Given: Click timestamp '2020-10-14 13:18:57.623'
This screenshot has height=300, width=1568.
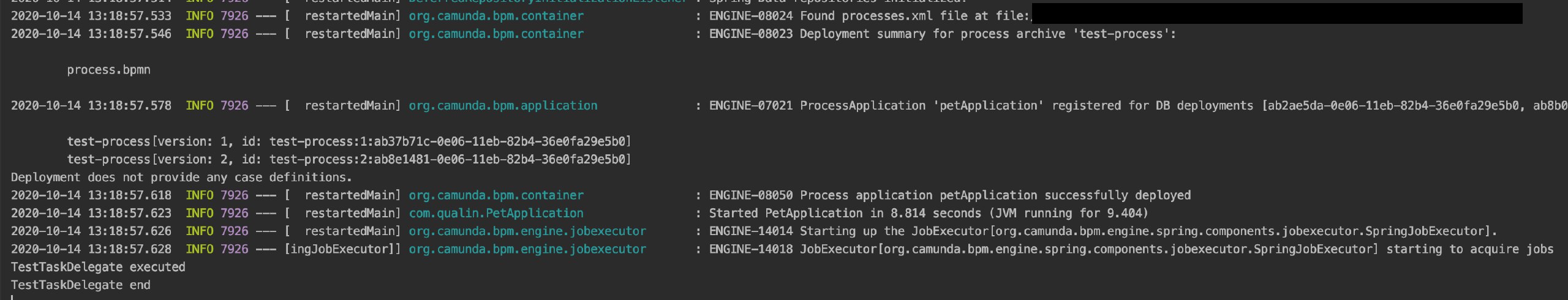Looking at the screenshot, I should (x=91, y=213).
